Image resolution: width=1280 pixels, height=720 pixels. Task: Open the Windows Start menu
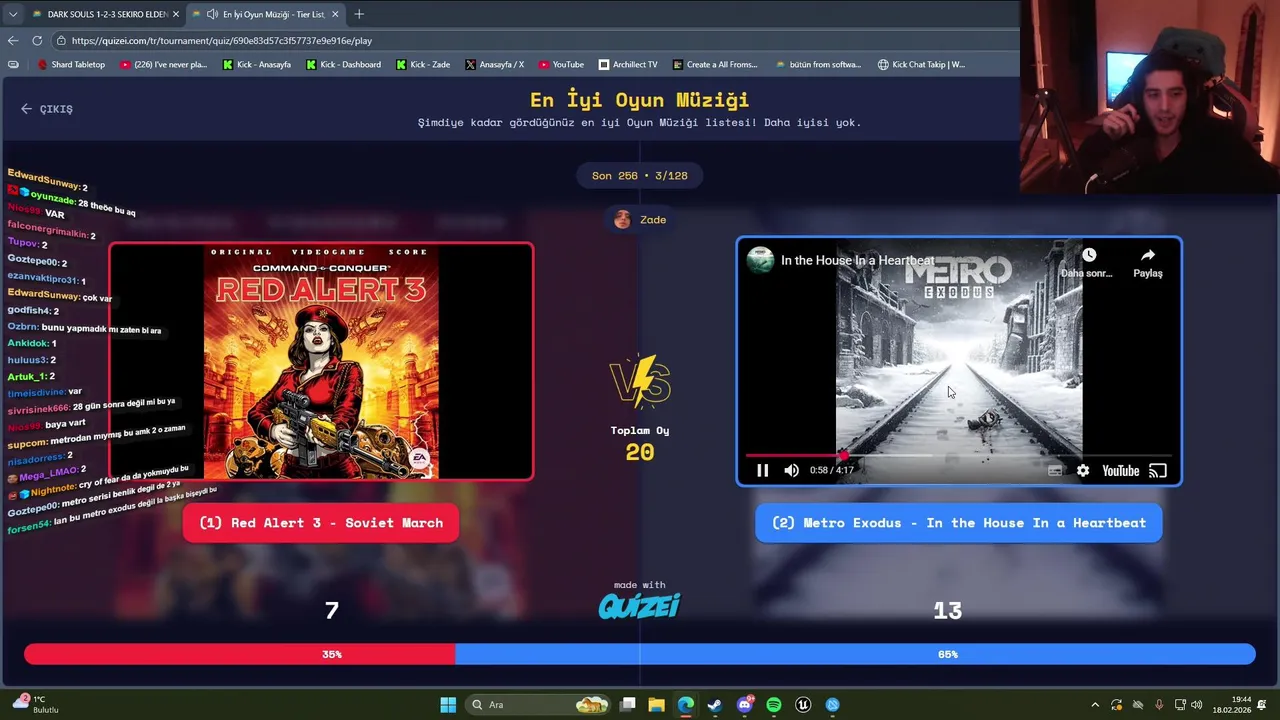(x=448, y=705)
